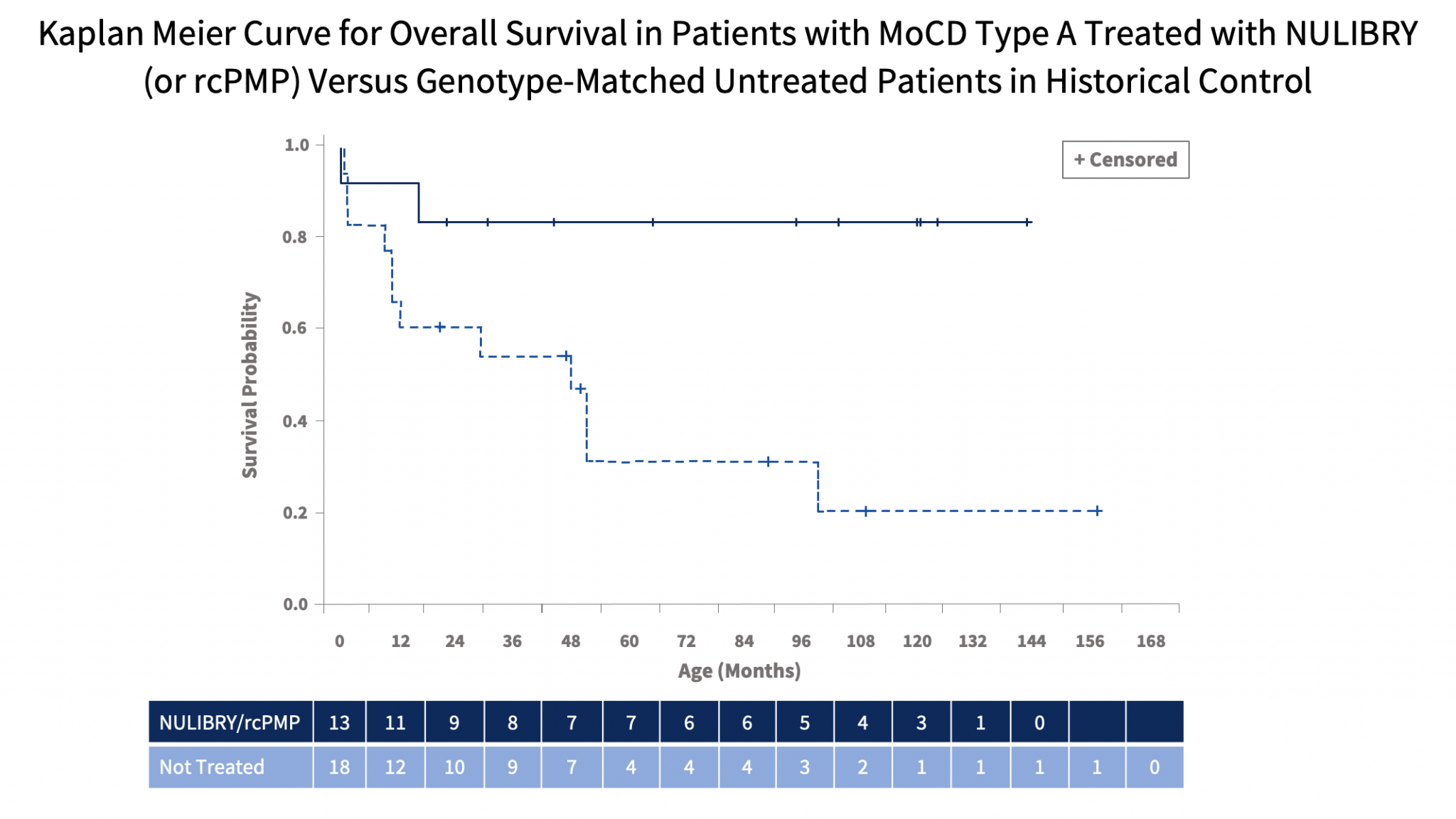The height and width of the screenshot is (819, 1456).
Task: Click the last censored mark on dashed curve
Action: 1098,510
